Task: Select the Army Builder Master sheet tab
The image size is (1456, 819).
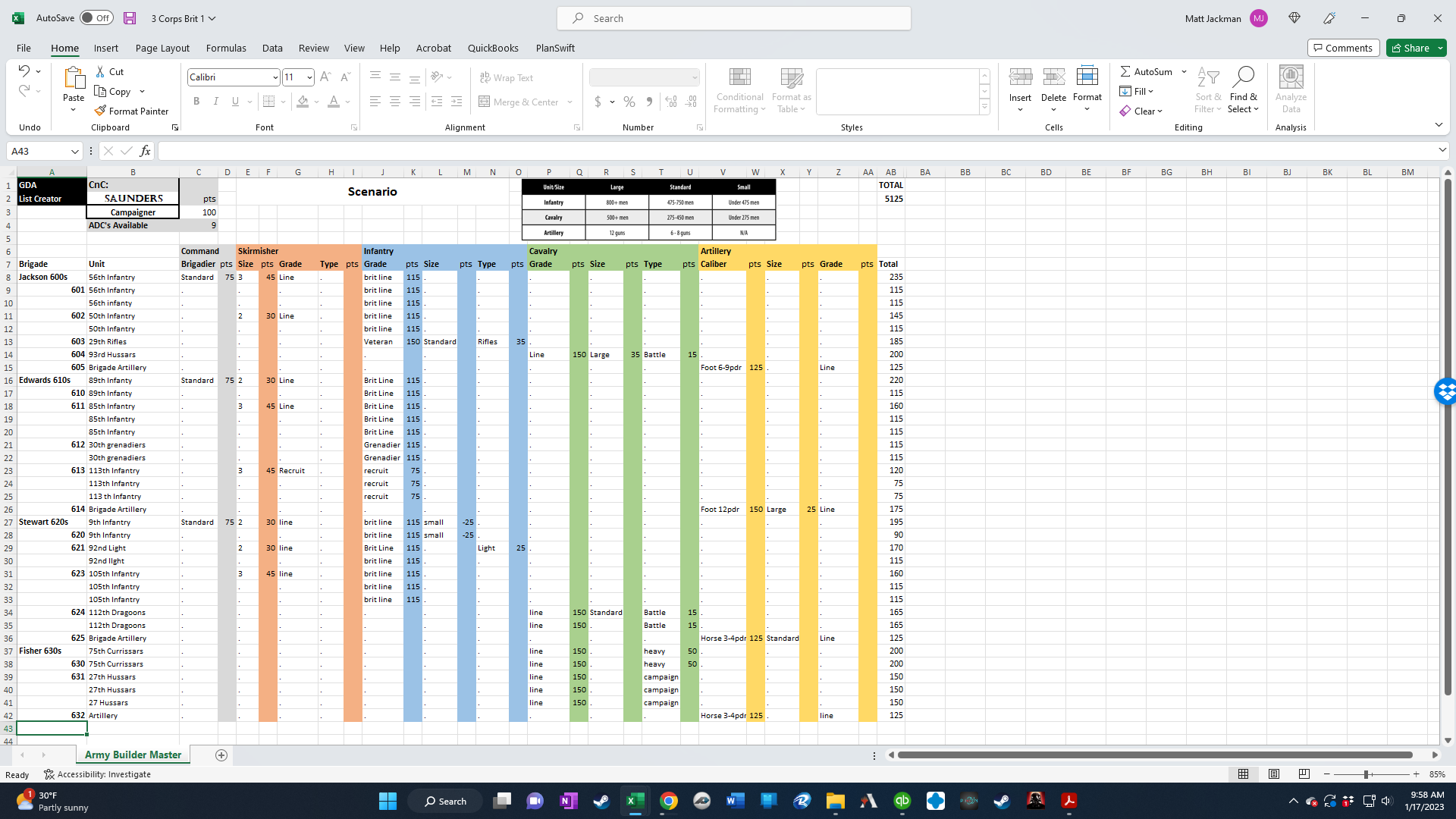Action: (133, 755)
